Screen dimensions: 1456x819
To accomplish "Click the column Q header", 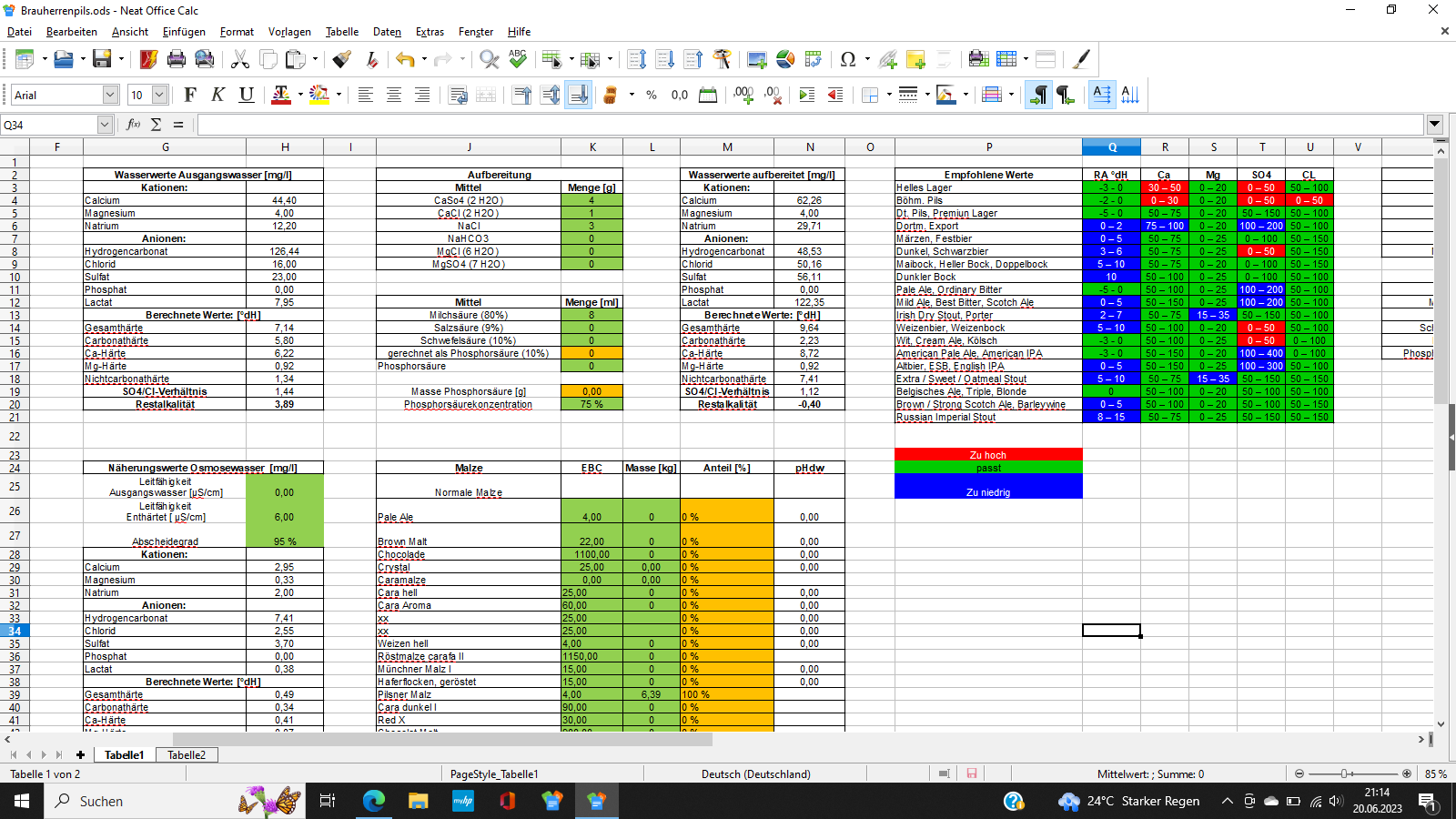I will coord(1111,147).
